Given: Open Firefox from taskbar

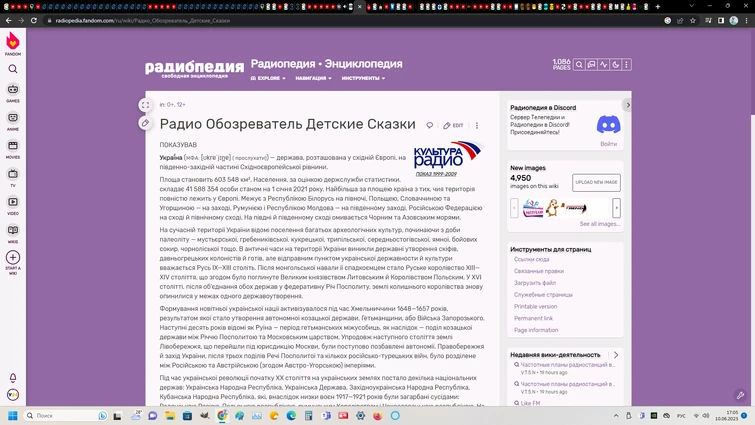Looking at the screenshot, I should pos(378,415).
